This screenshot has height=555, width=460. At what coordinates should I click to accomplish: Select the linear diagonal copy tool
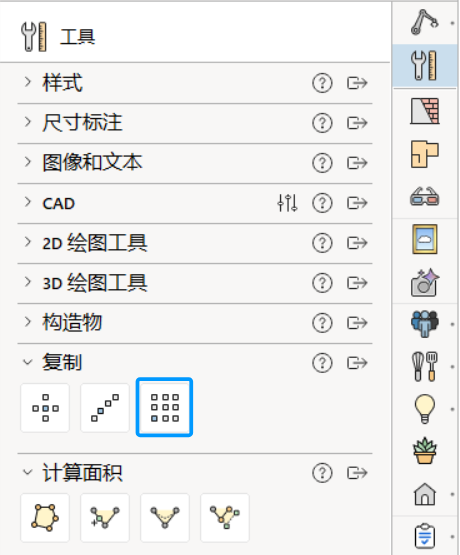pos(105,407)
